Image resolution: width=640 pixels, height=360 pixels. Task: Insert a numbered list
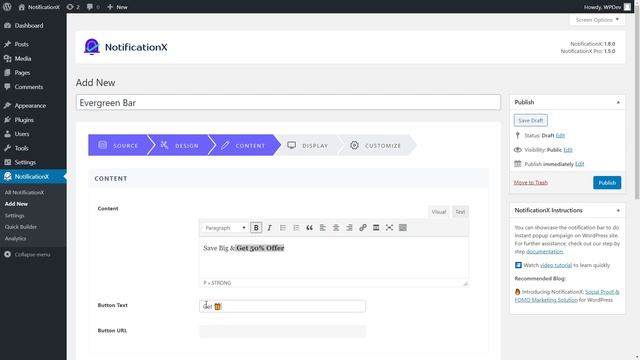click(296, 228)
